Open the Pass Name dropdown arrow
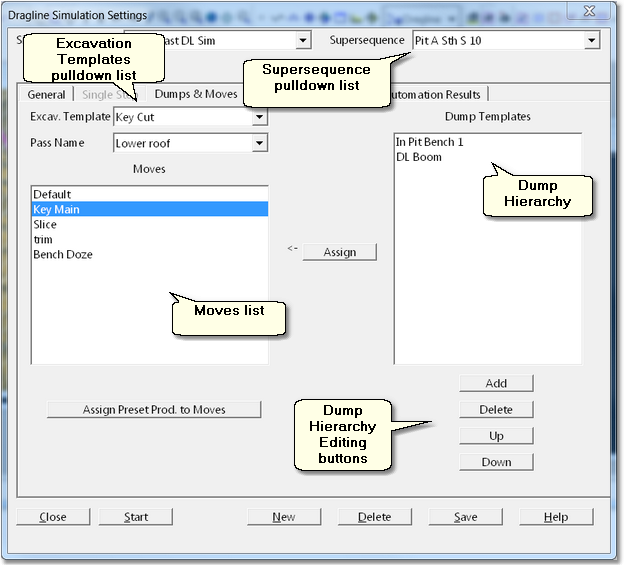Viewport: 624px width, 567px height. point(259,143)
